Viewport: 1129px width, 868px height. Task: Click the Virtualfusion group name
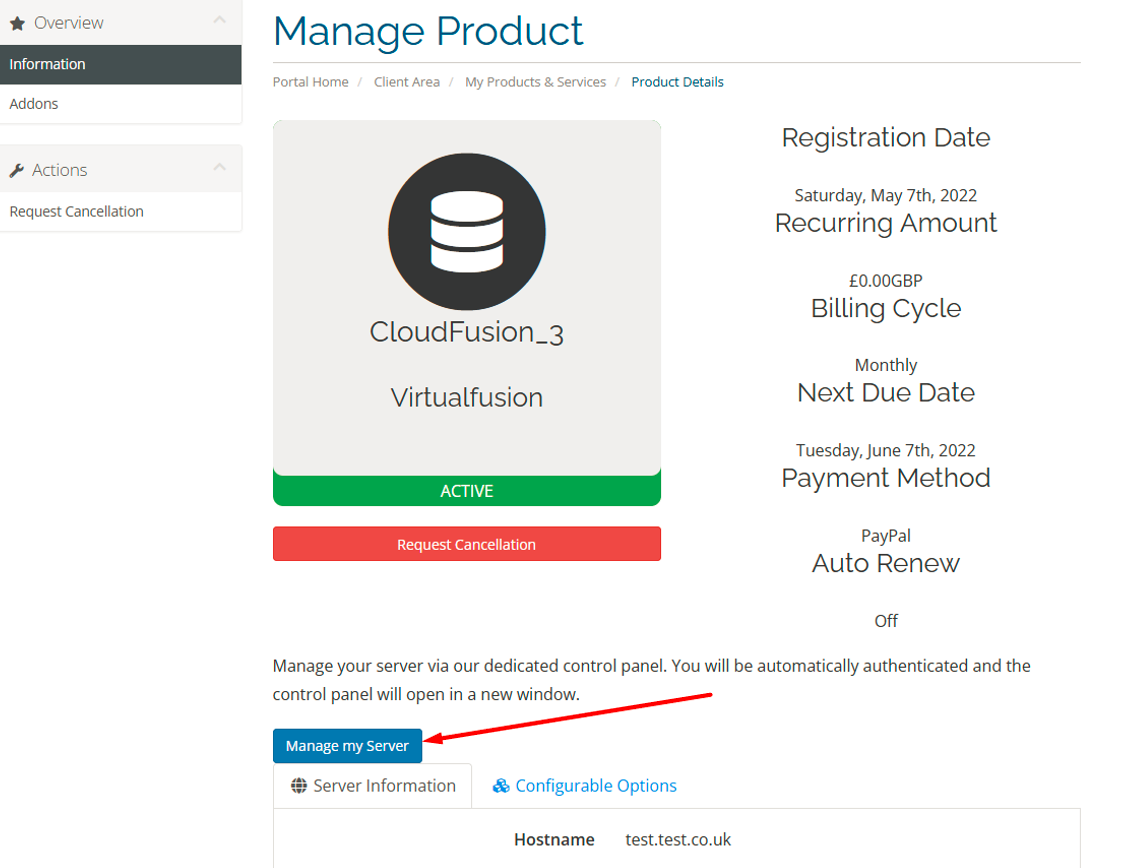point(467,397)
